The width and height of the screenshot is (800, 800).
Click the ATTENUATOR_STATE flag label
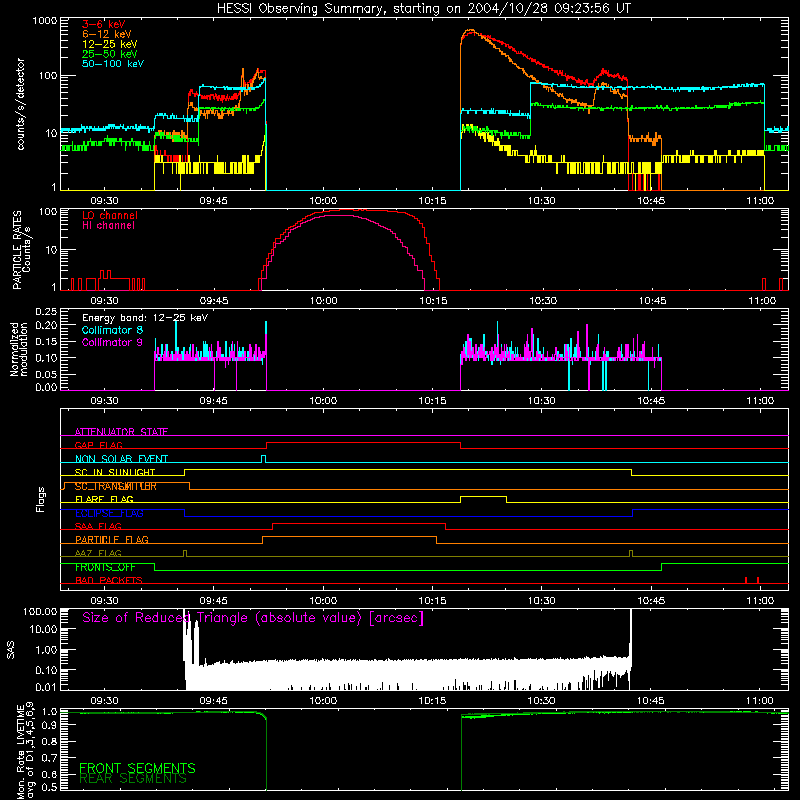121,432
